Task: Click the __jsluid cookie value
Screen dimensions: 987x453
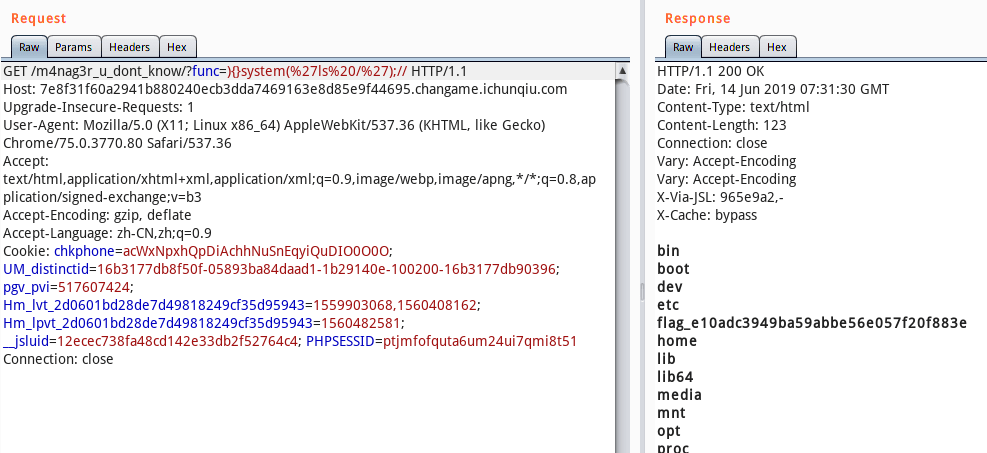Action: [177, 342]
